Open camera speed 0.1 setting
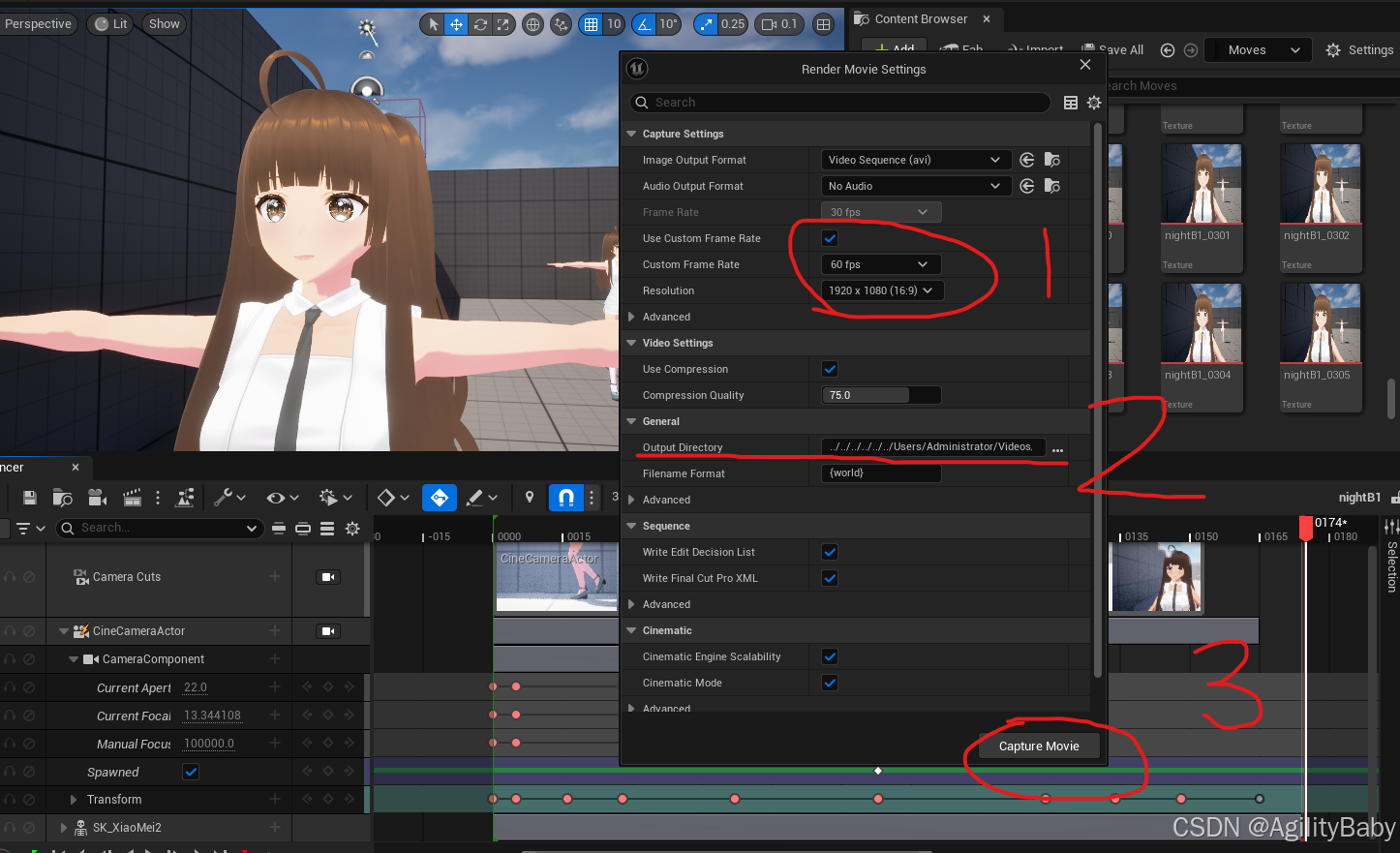 point(779,24)
